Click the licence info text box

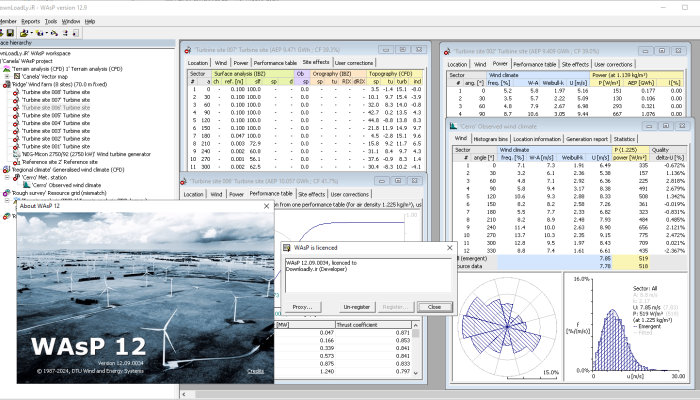coord(368,275)
